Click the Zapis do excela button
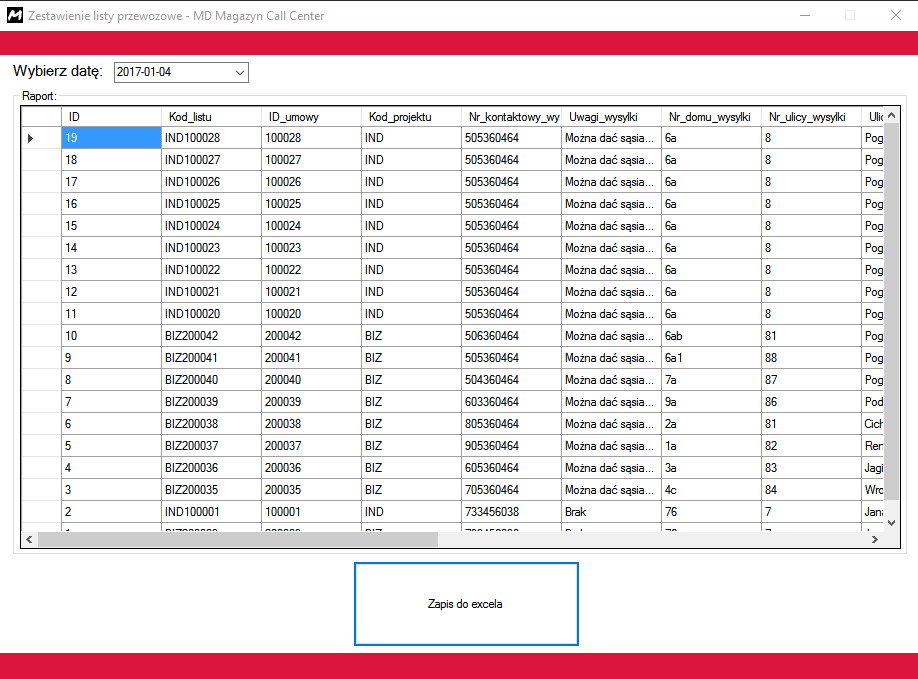 coord(466,604)
